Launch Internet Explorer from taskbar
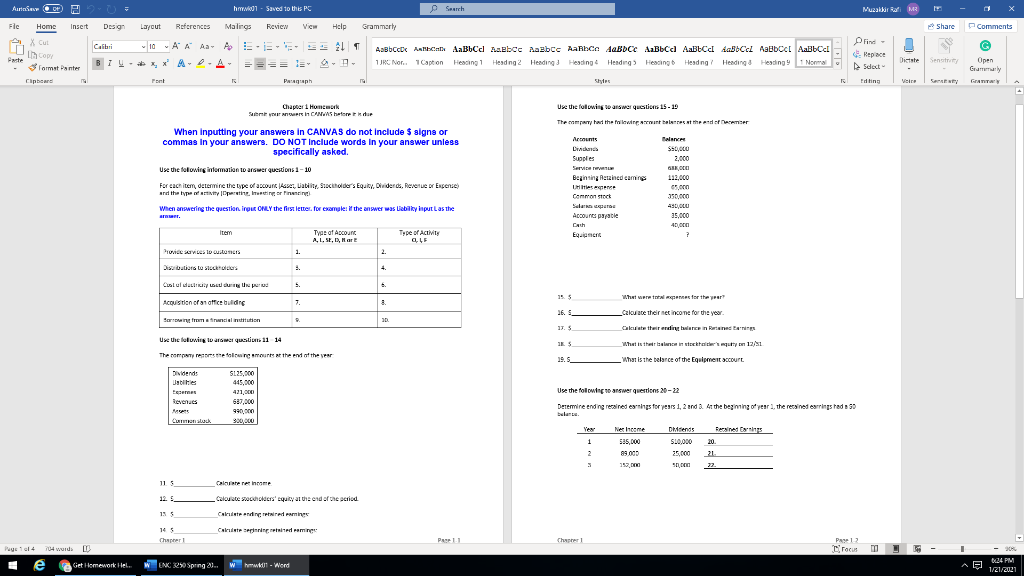 [x=39, y=565]
